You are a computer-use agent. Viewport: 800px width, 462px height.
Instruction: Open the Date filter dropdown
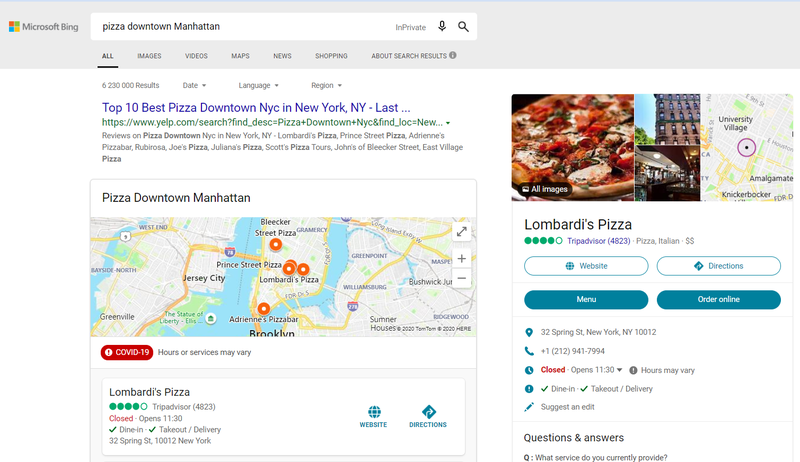[x=194, y=85]
